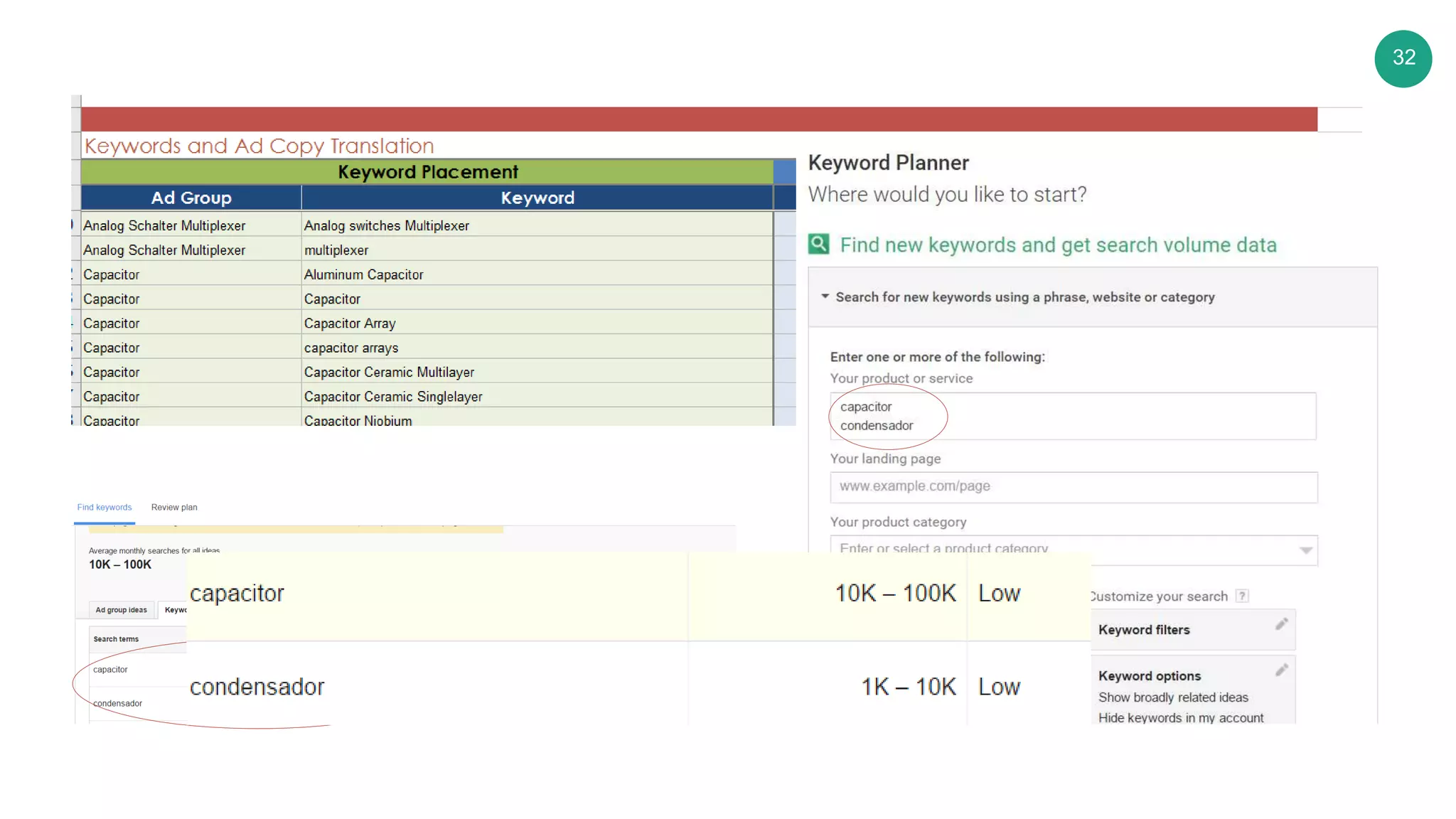Click the 'Show broadly related ideas' option
The height and width of the screenshot is (819, 1456).
pyautogui.click(x=1173, y=697)
